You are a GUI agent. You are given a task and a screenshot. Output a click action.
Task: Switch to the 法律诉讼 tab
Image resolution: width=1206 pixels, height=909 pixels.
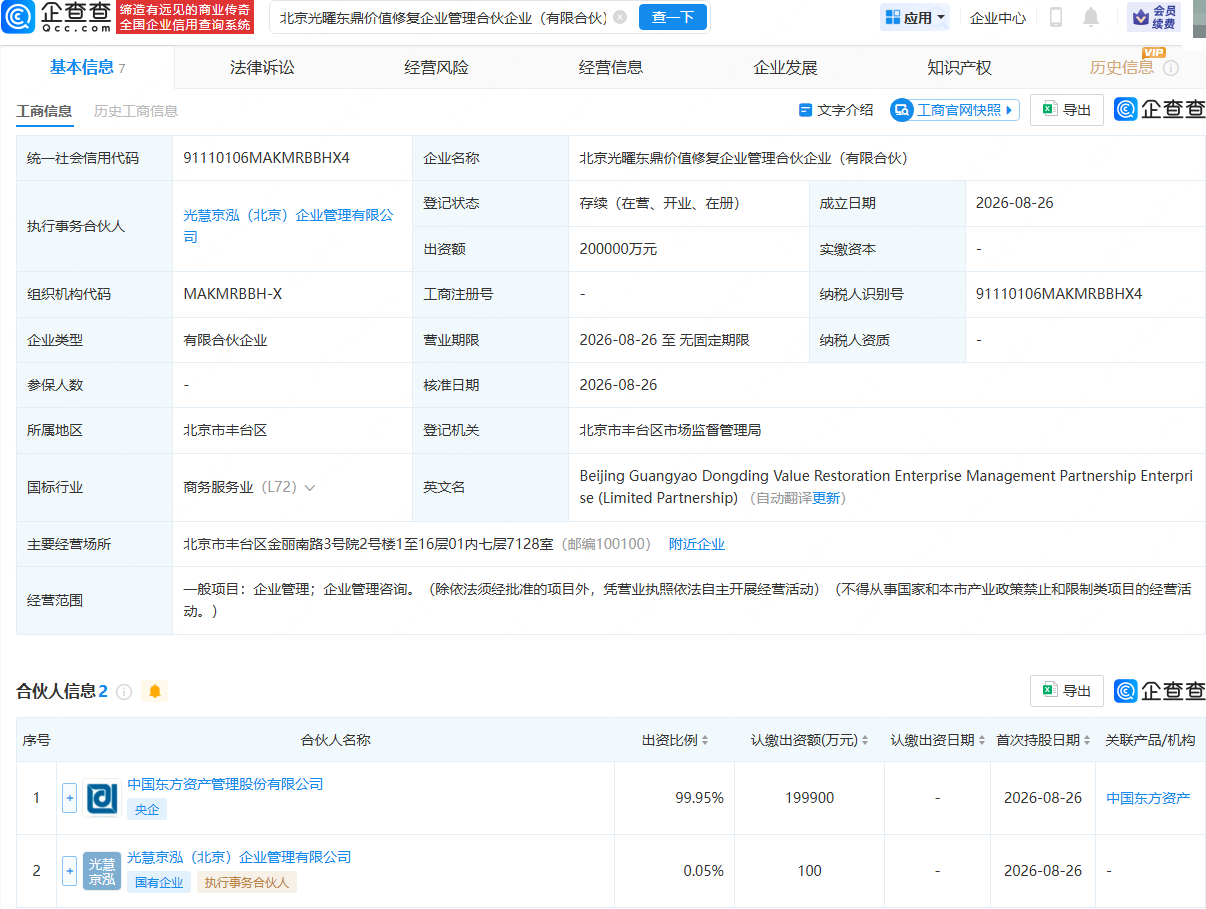click(262, 68)
